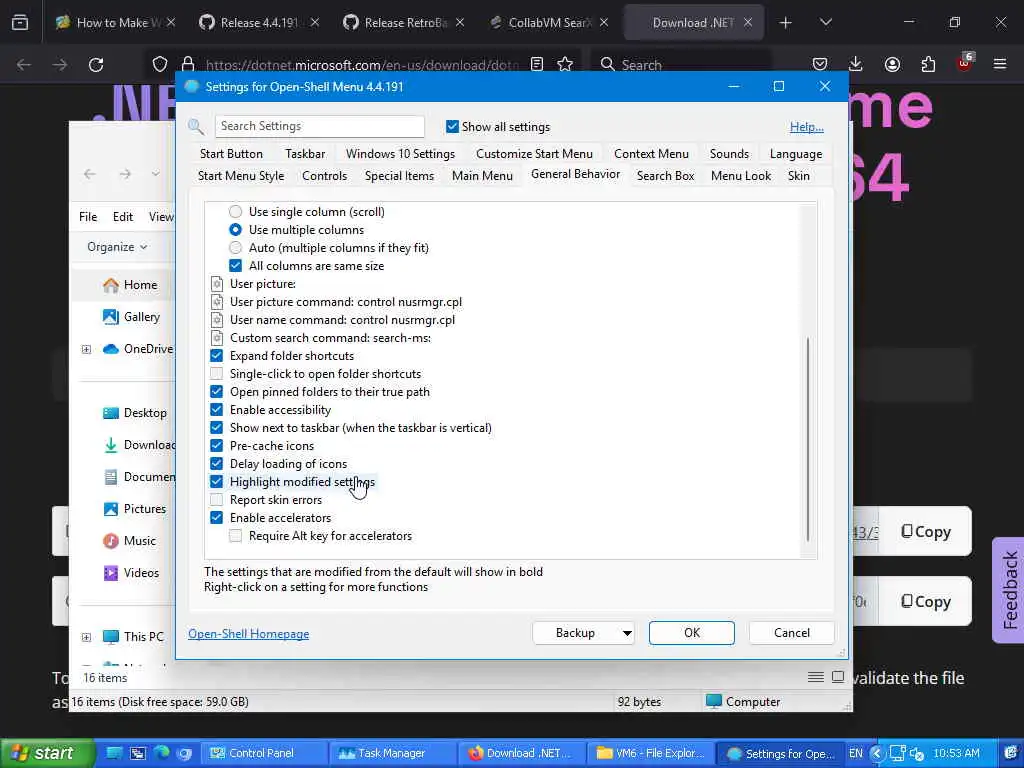Image resolution: width=1024 pixels, height=768 pixels.
Task: Expand This PC tree node in File Explorer
Action: 86,637
